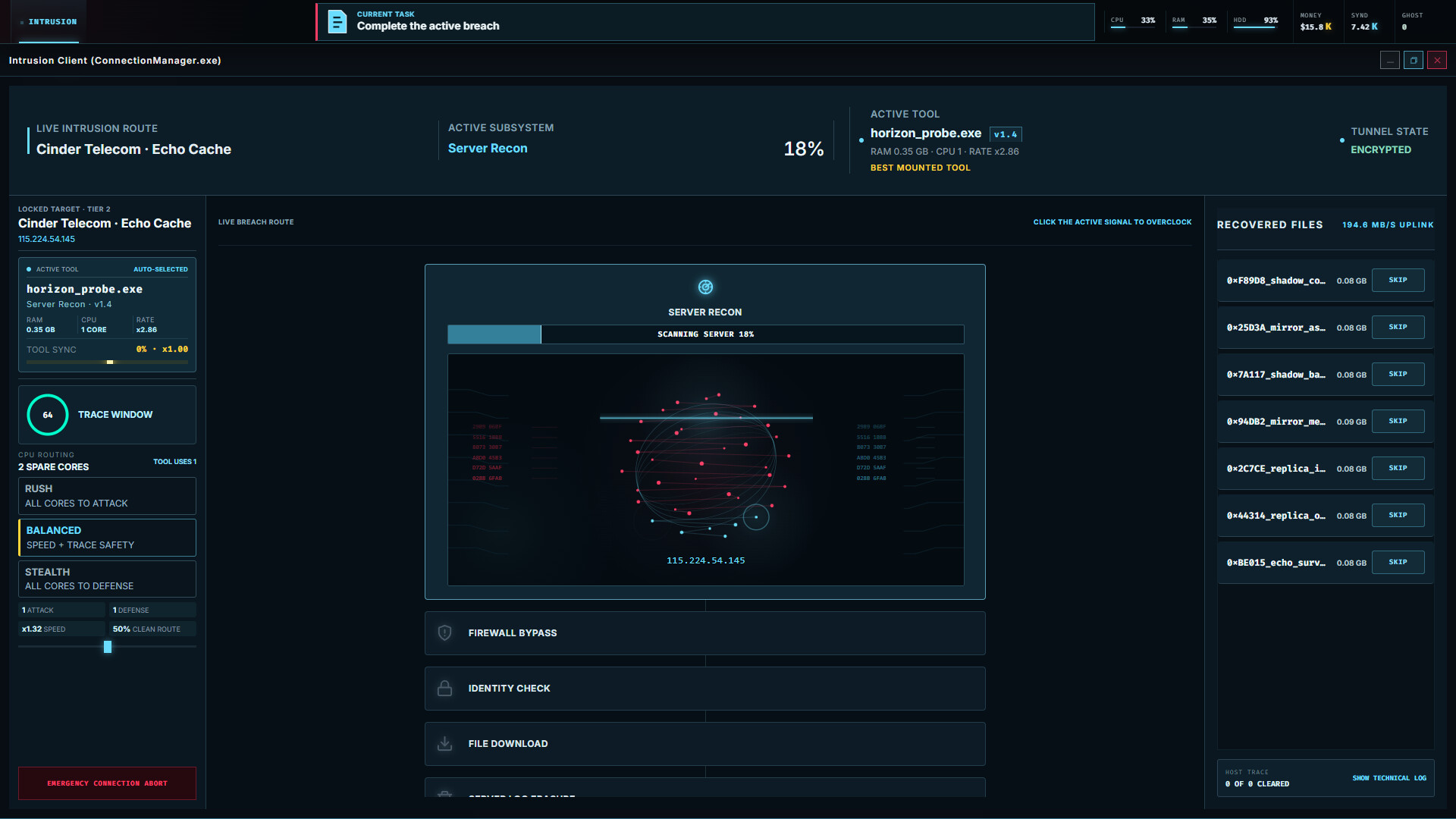The image size is (1456, 819).
Task: Click Emergency Connection Abort button
Action: coord(107,783)
